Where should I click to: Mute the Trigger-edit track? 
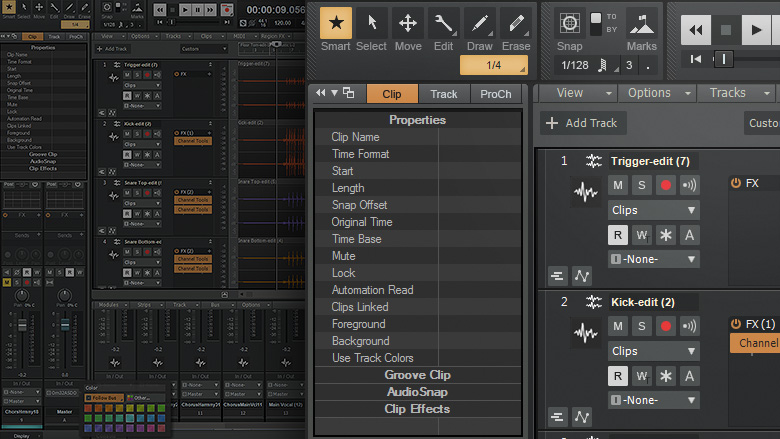pyautogui.click(x=618, y=185)
